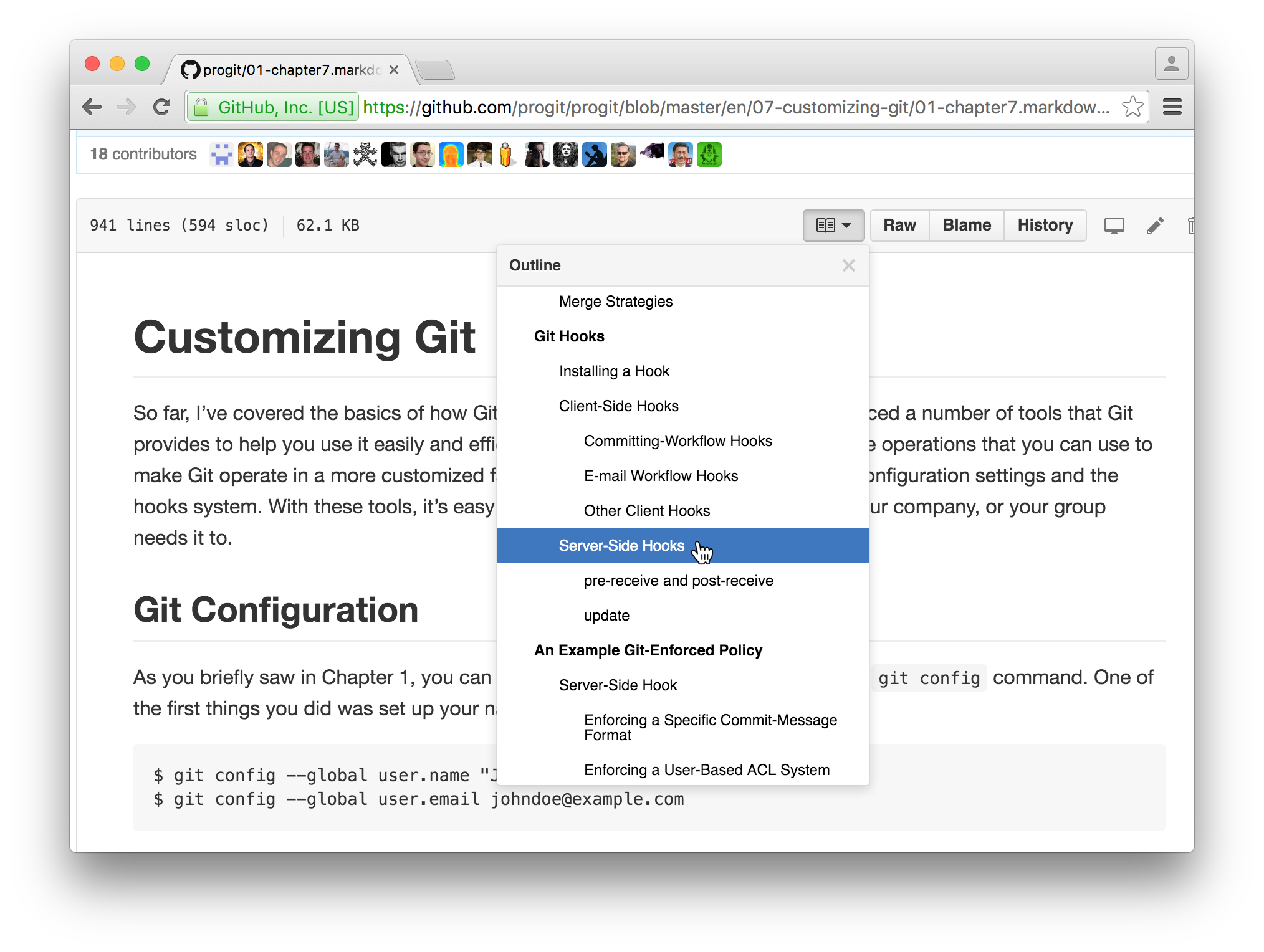Show file History
1264x952 pixels.
[x=1045, y=226]
